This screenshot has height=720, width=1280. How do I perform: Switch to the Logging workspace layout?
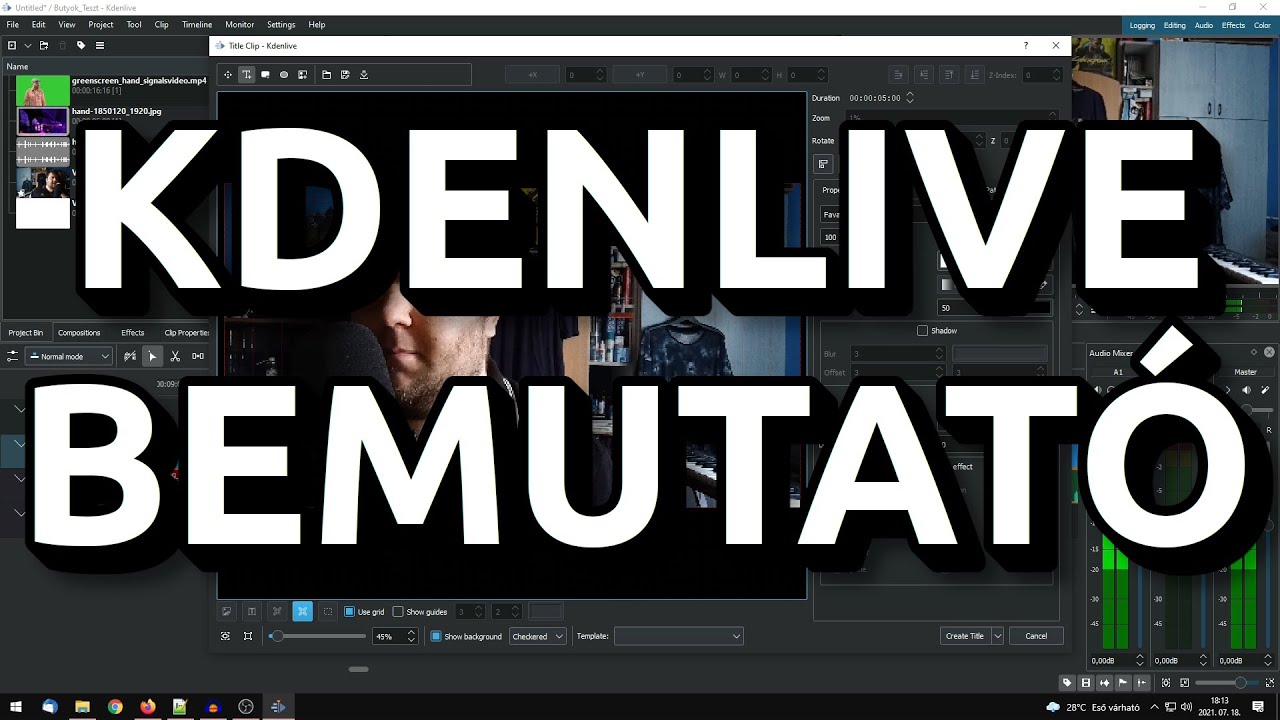click(1142, 25)
